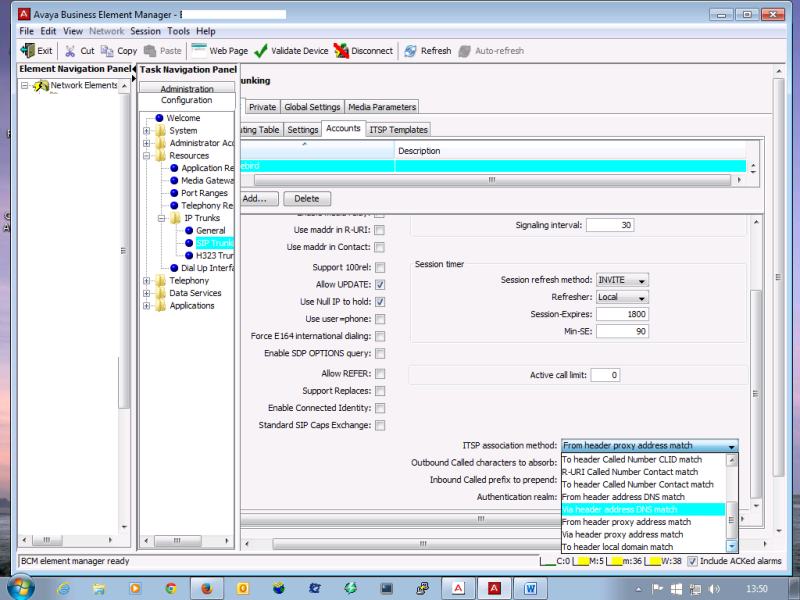
Task: Toggle Include ACKed alarms checkbox
Action: click(x=692, y=561)
